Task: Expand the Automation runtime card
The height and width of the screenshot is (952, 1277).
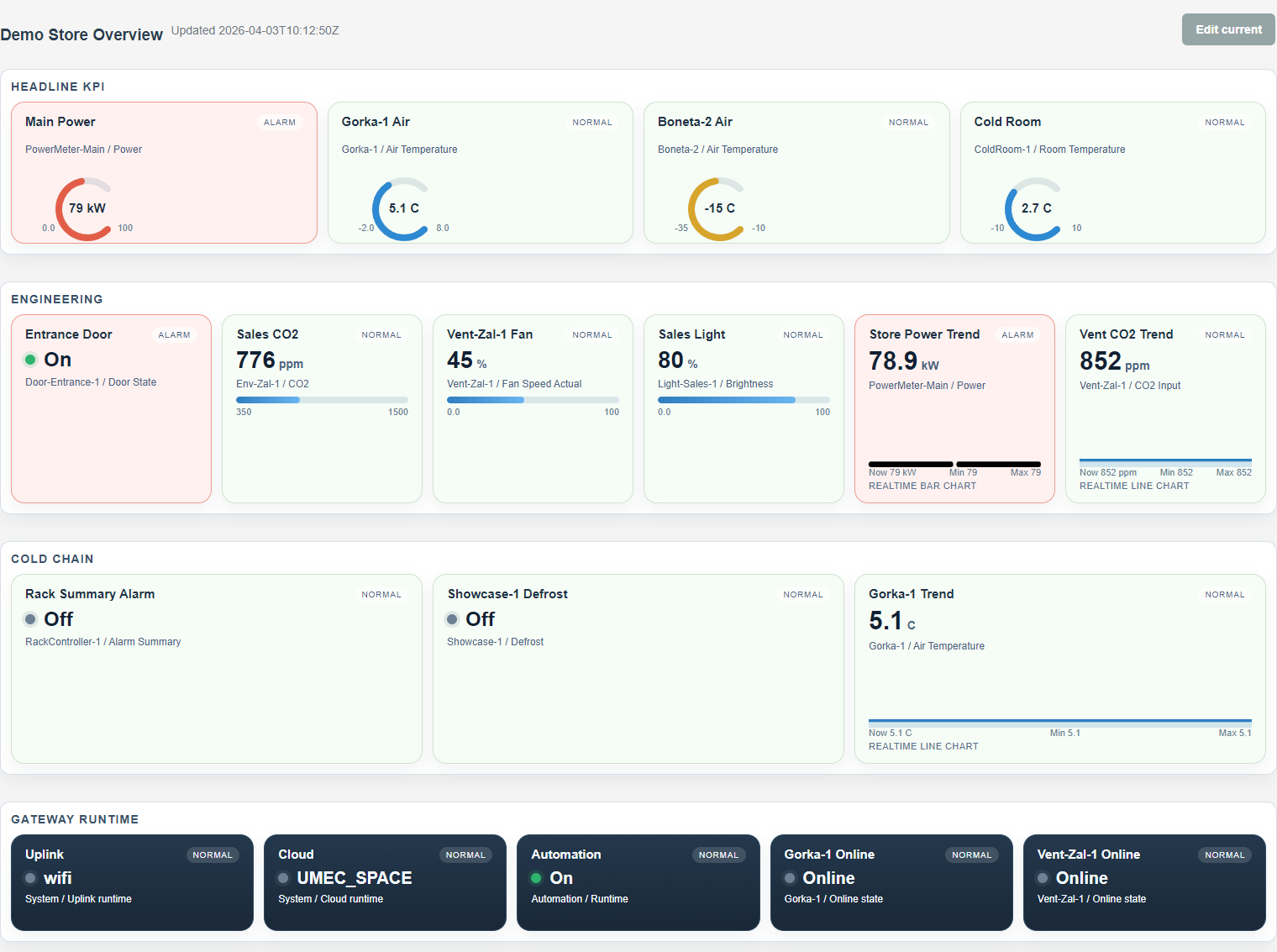Action: 638,882
